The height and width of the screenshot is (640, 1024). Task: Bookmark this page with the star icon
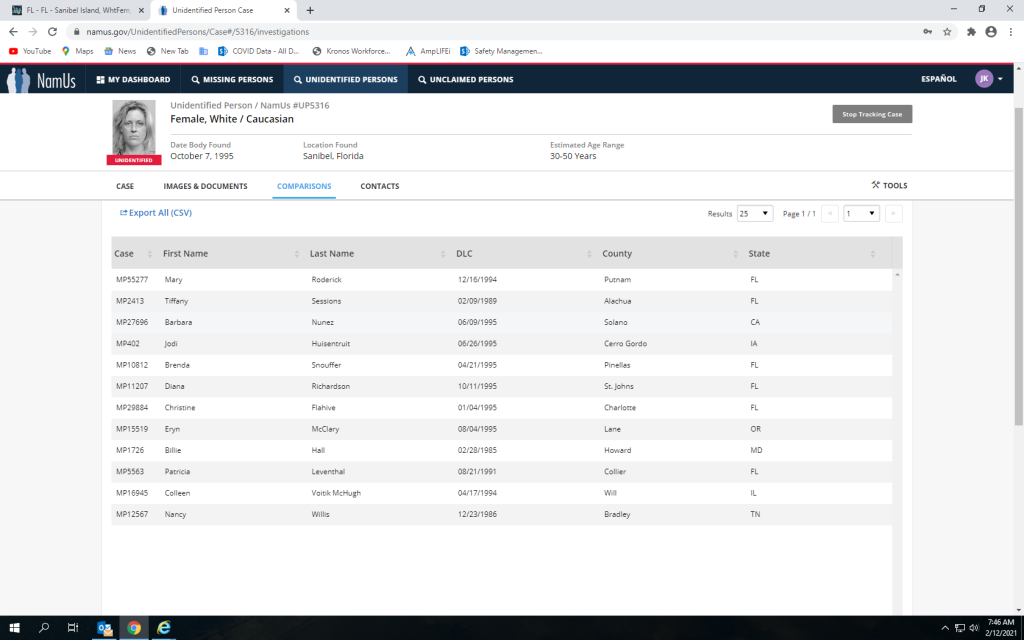pos(947,31)
